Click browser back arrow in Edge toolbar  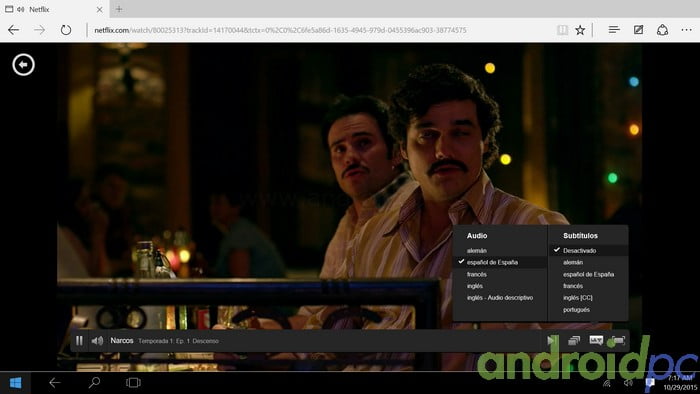click(x=13, y=30)
